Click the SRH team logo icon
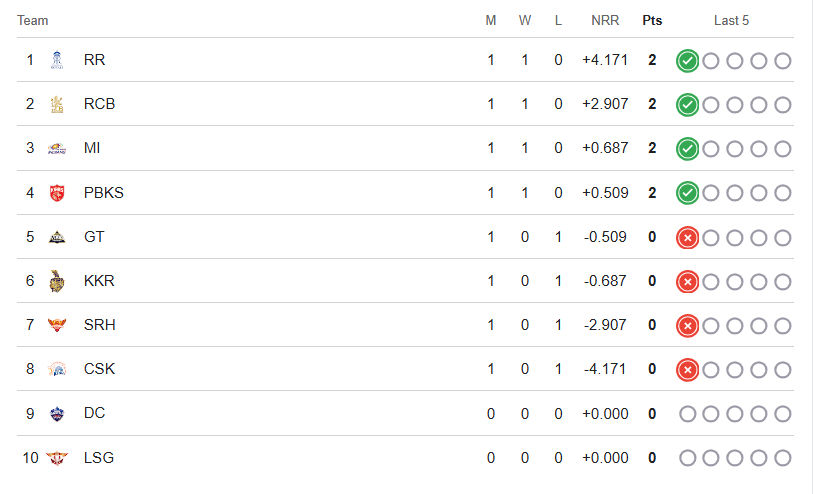 57,325
